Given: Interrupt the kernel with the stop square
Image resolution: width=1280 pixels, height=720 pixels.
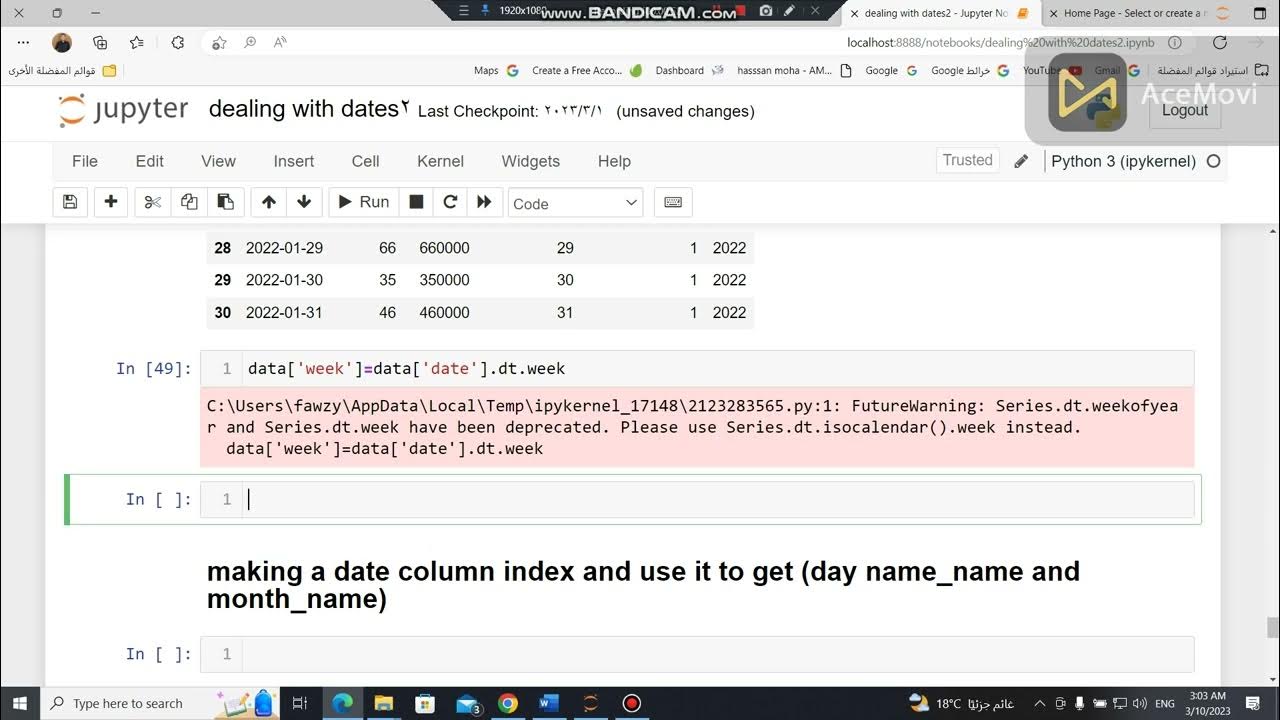Looking at the screenshot, I should click(416, 202).
